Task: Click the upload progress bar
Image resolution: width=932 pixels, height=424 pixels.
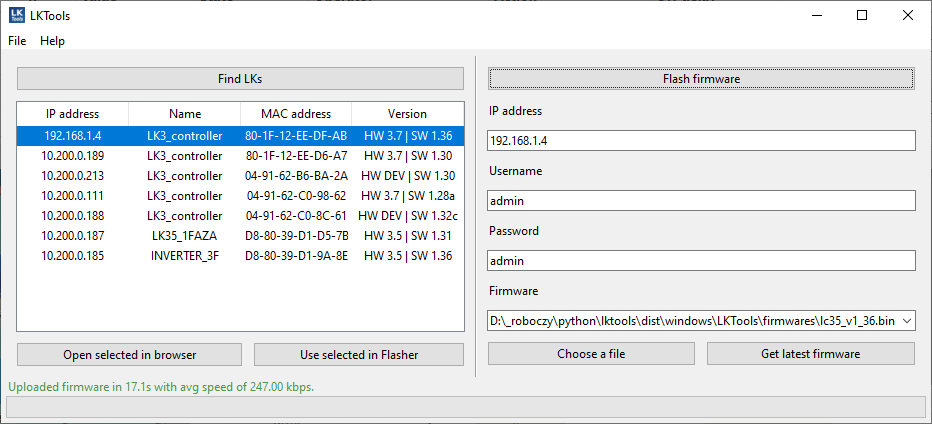Action: pos(466,407)
